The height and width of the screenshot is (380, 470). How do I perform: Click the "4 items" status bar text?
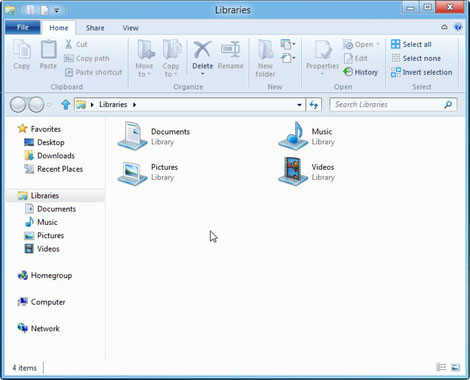pos(24,368)
